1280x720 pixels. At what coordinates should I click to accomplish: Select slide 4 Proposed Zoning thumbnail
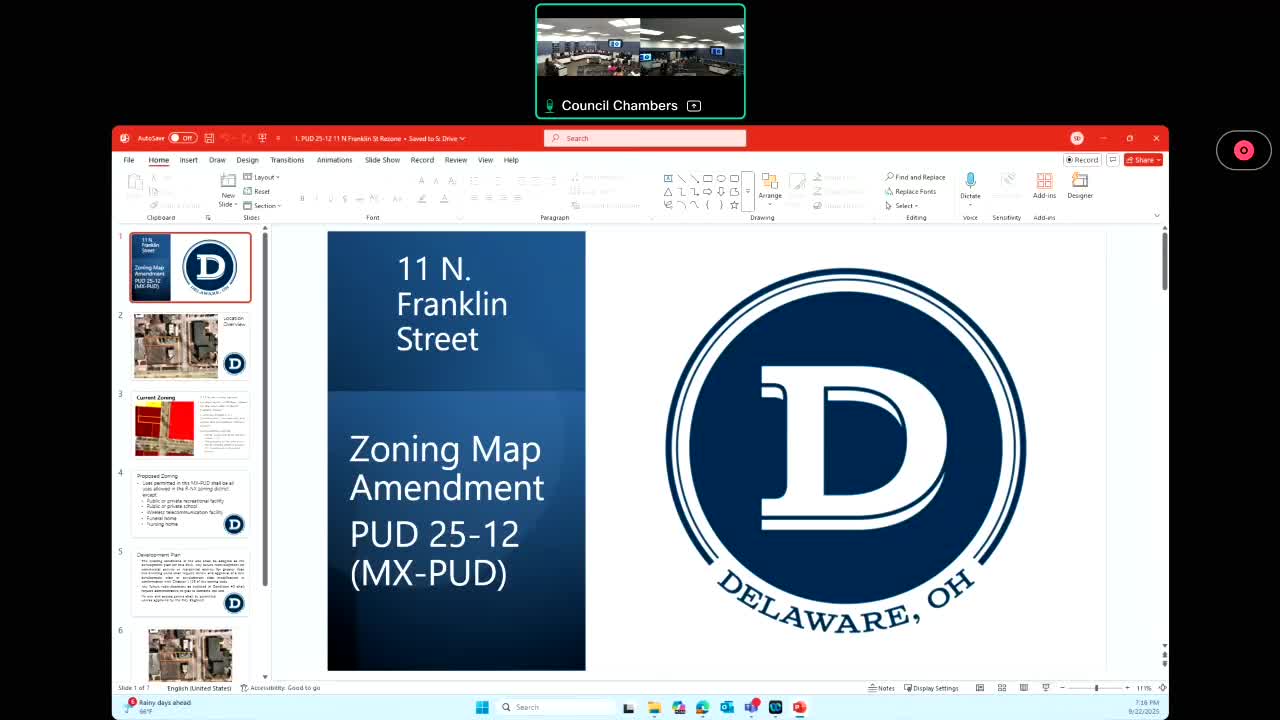(x=190, y=503)
